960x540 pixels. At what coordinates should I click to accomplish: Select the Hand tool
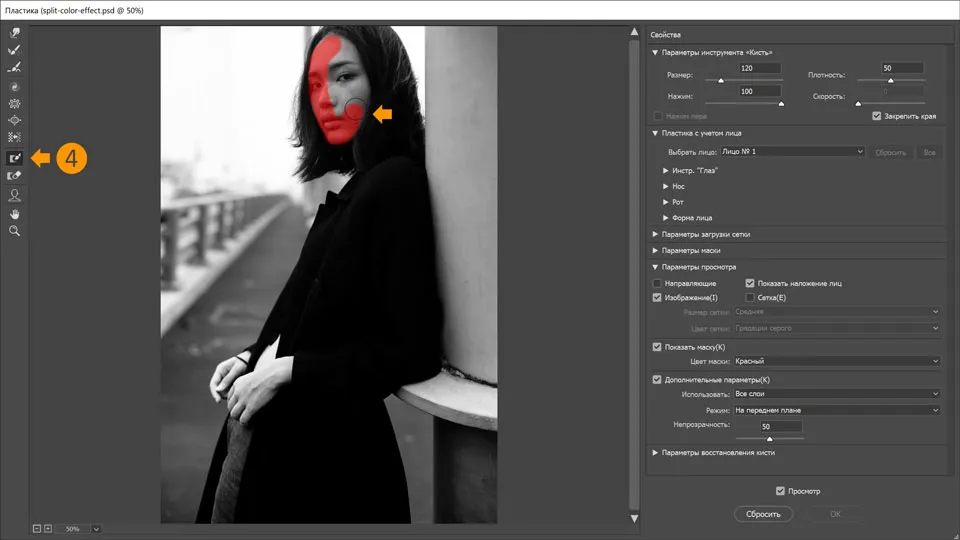pyautogui.click(x=14, y=214)
